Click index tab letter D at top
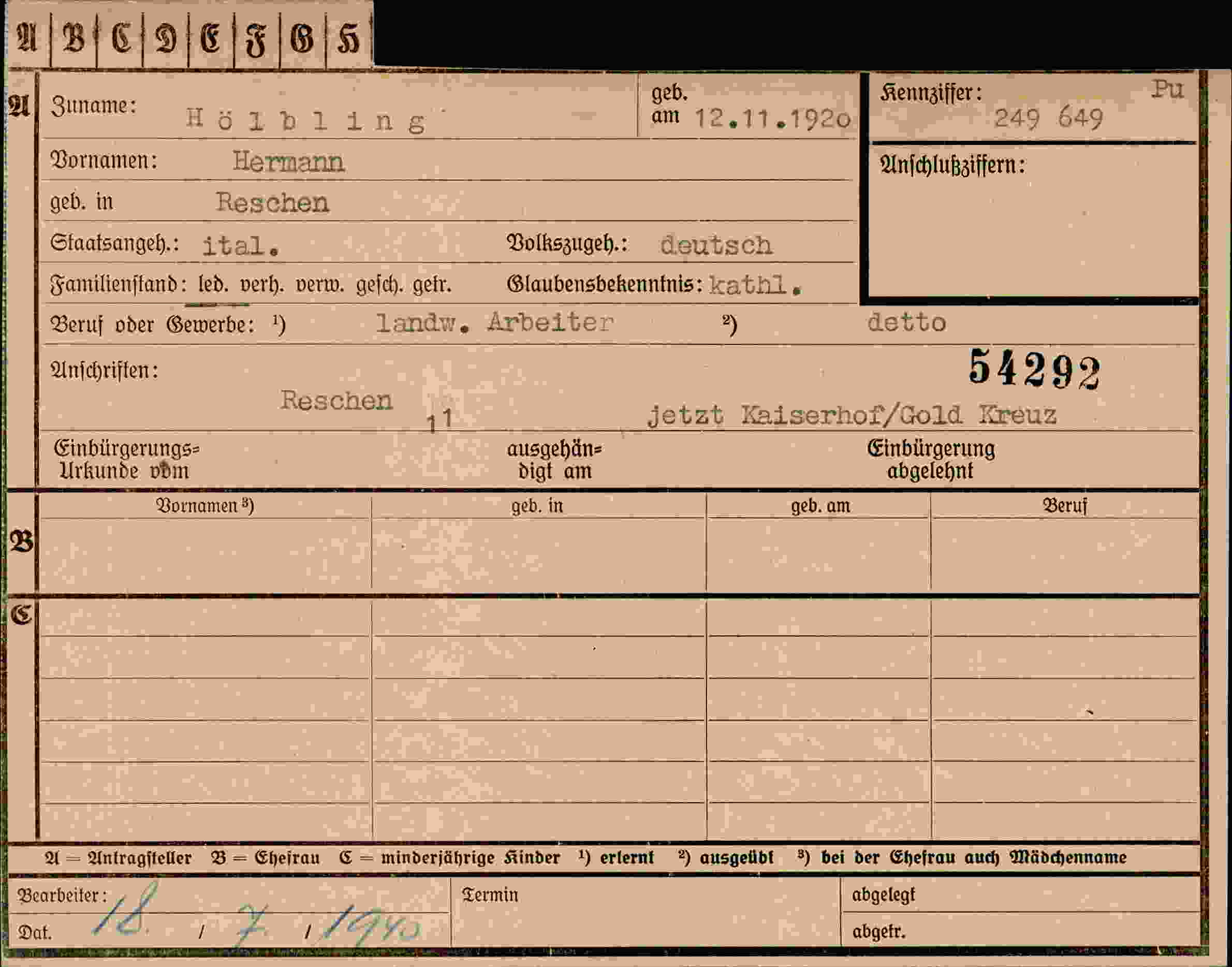This screenshot has width=1232, height=967. (x=166, y=39)
